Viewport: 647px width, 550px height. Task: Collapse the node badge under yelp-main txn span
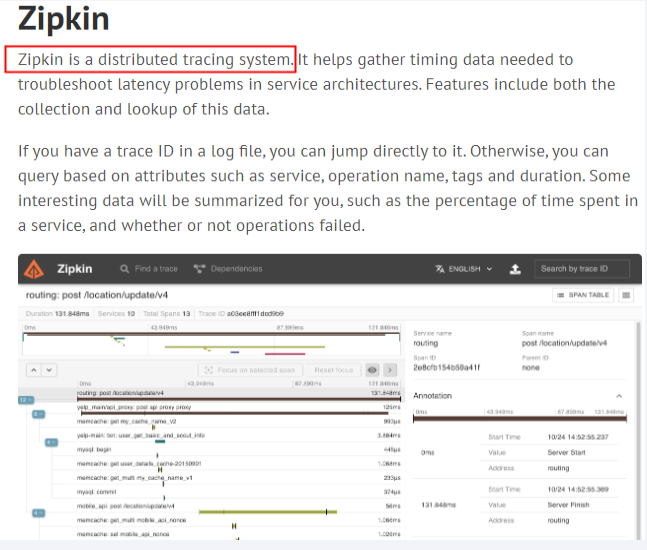tap(51, 442)
